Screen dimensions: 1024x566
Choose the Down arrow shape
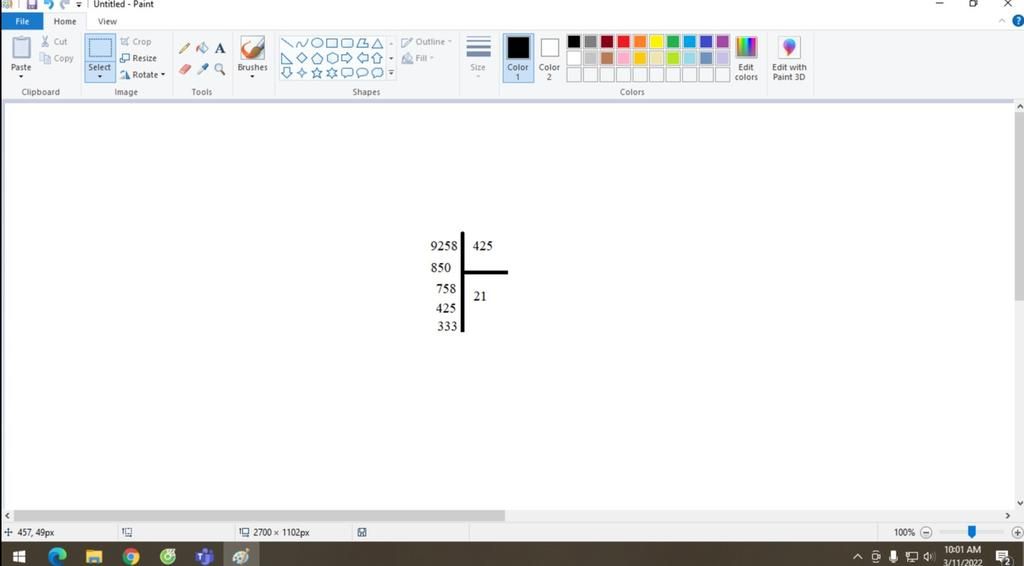[x=287, y=73]
